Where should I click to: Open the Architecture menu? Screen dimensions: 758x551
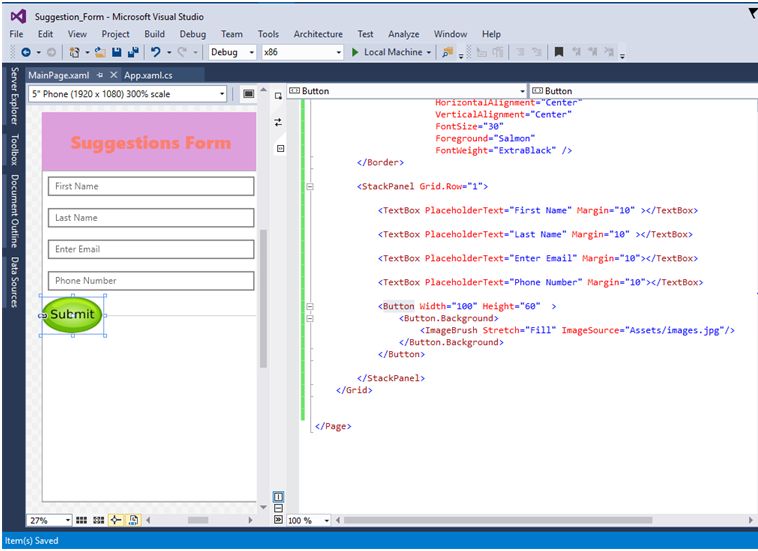(318, 34)
